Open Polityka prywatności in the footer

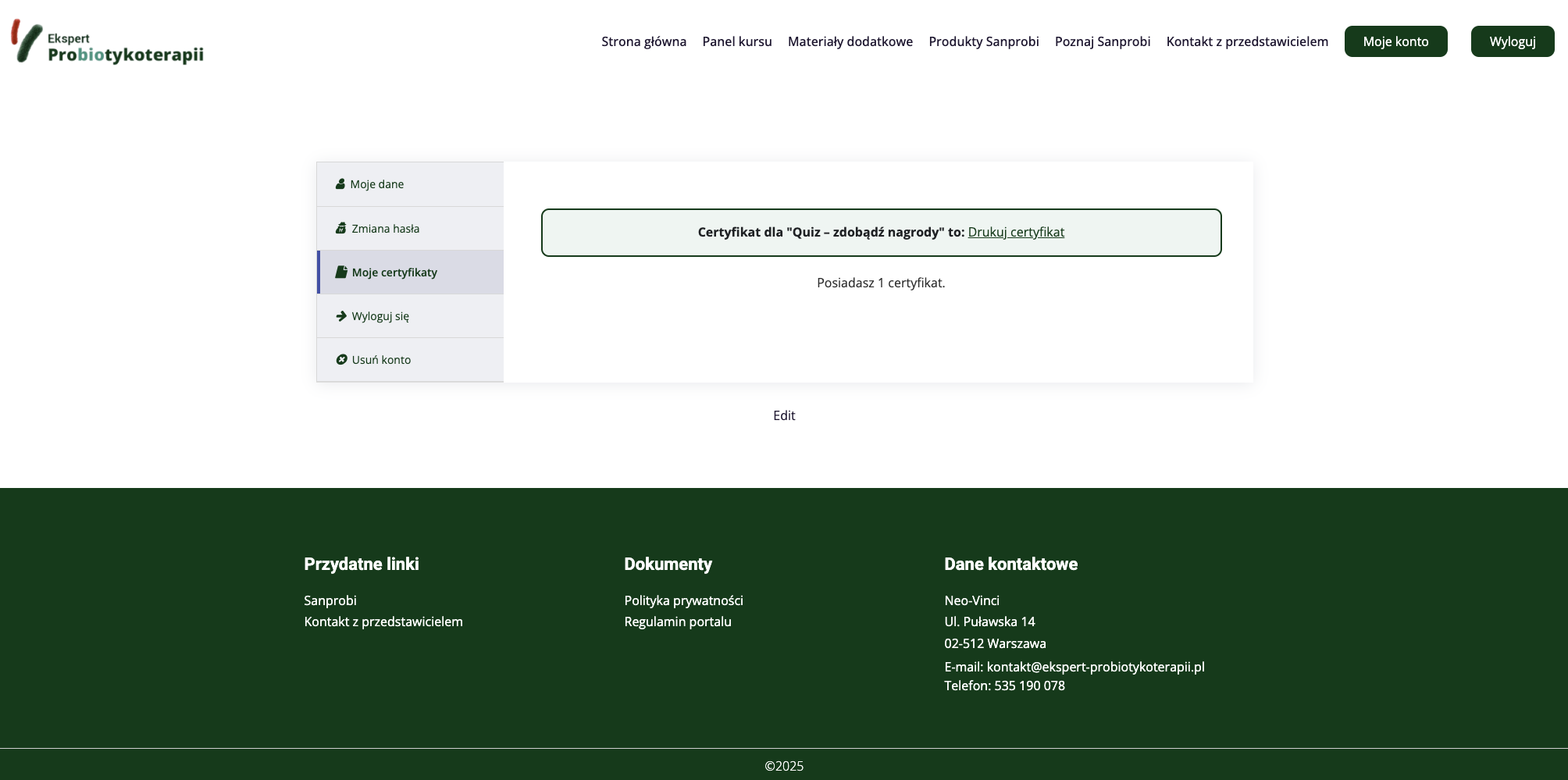(683, 600)
